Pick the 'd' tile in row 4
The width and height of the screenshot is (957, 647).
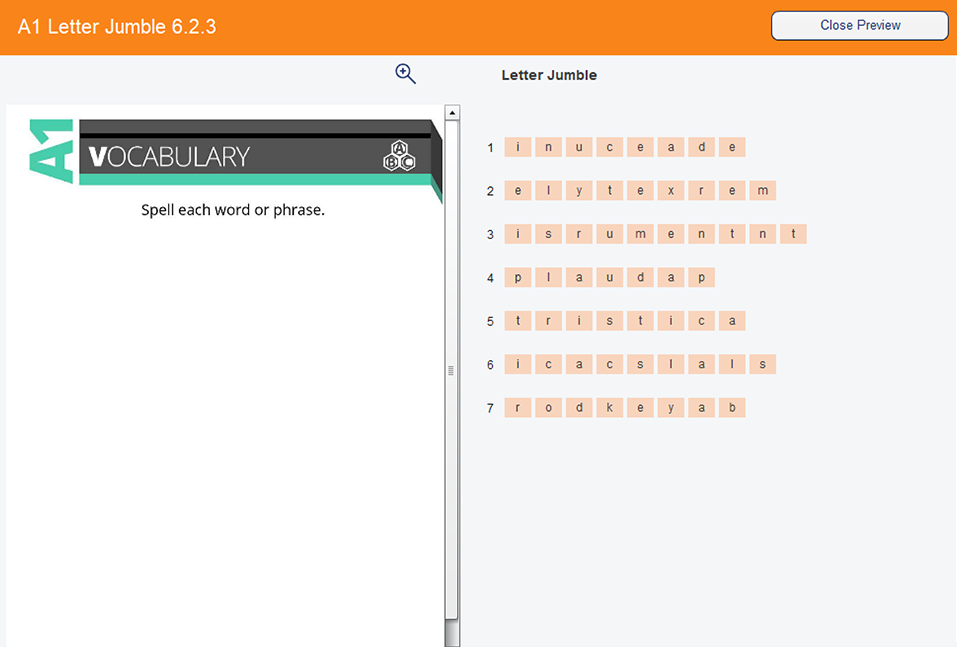[640, 278]
